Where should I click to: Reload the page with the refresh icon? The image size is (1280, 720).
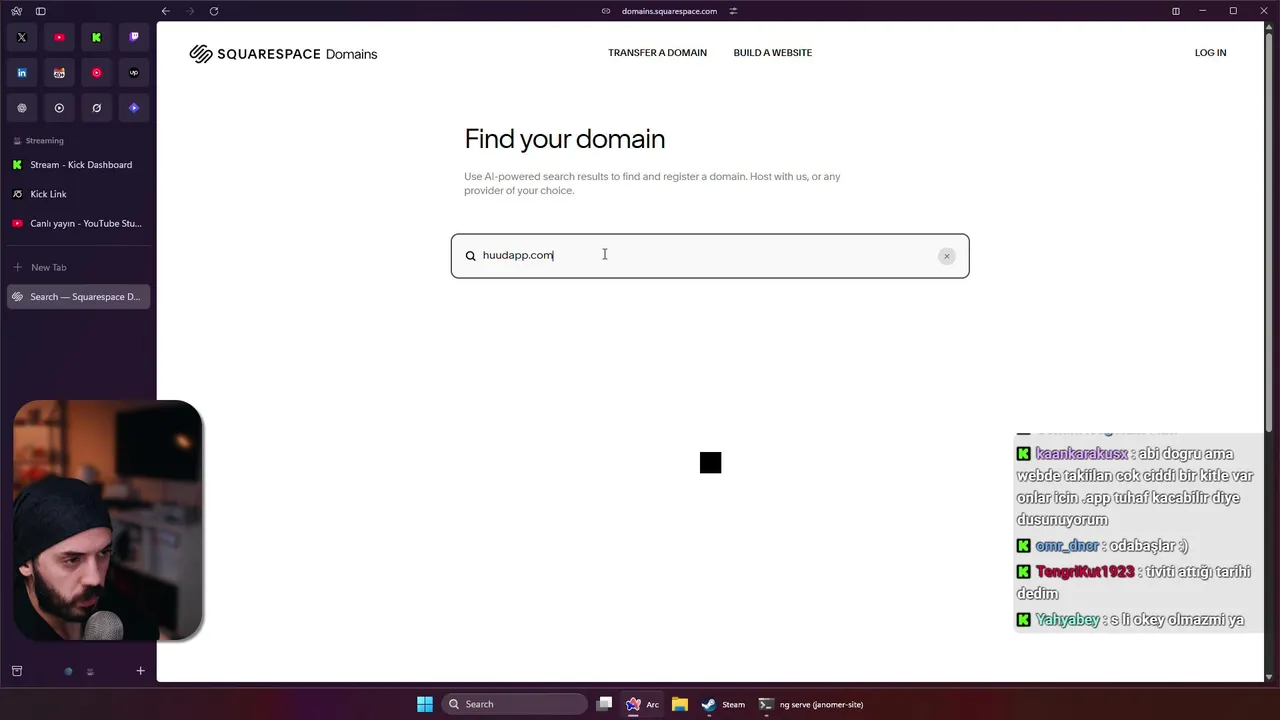214,11
